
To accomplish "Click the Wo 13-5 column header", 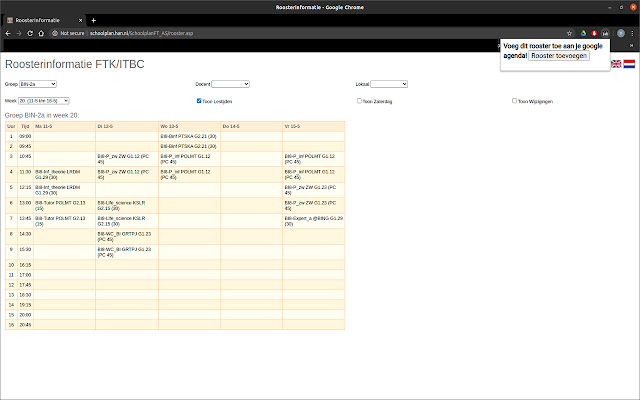I will (190, 127).
